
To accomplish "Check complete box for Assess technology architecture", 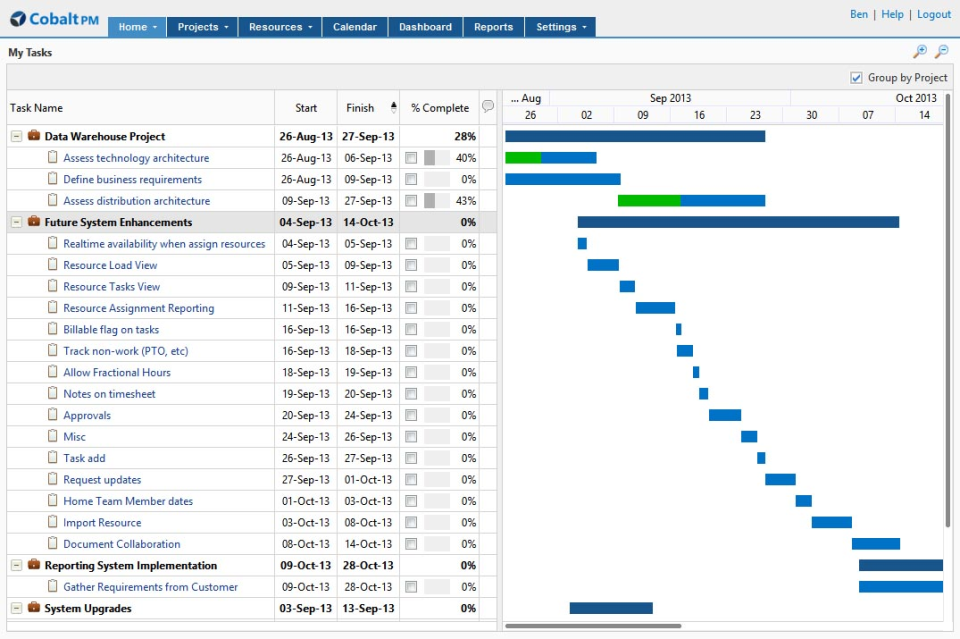I will [411, 158].
